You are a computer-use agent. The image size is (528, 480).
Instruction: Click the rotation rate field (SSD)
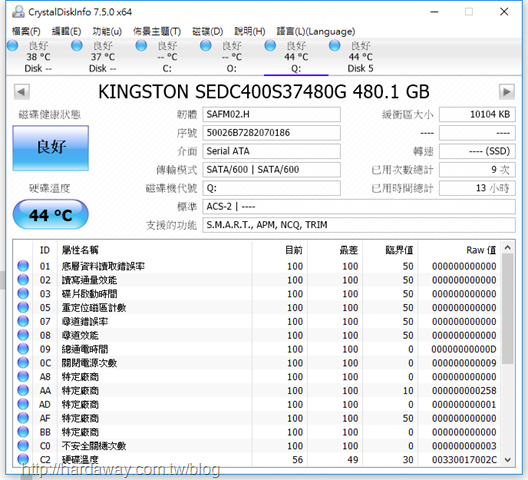point(477,151)
